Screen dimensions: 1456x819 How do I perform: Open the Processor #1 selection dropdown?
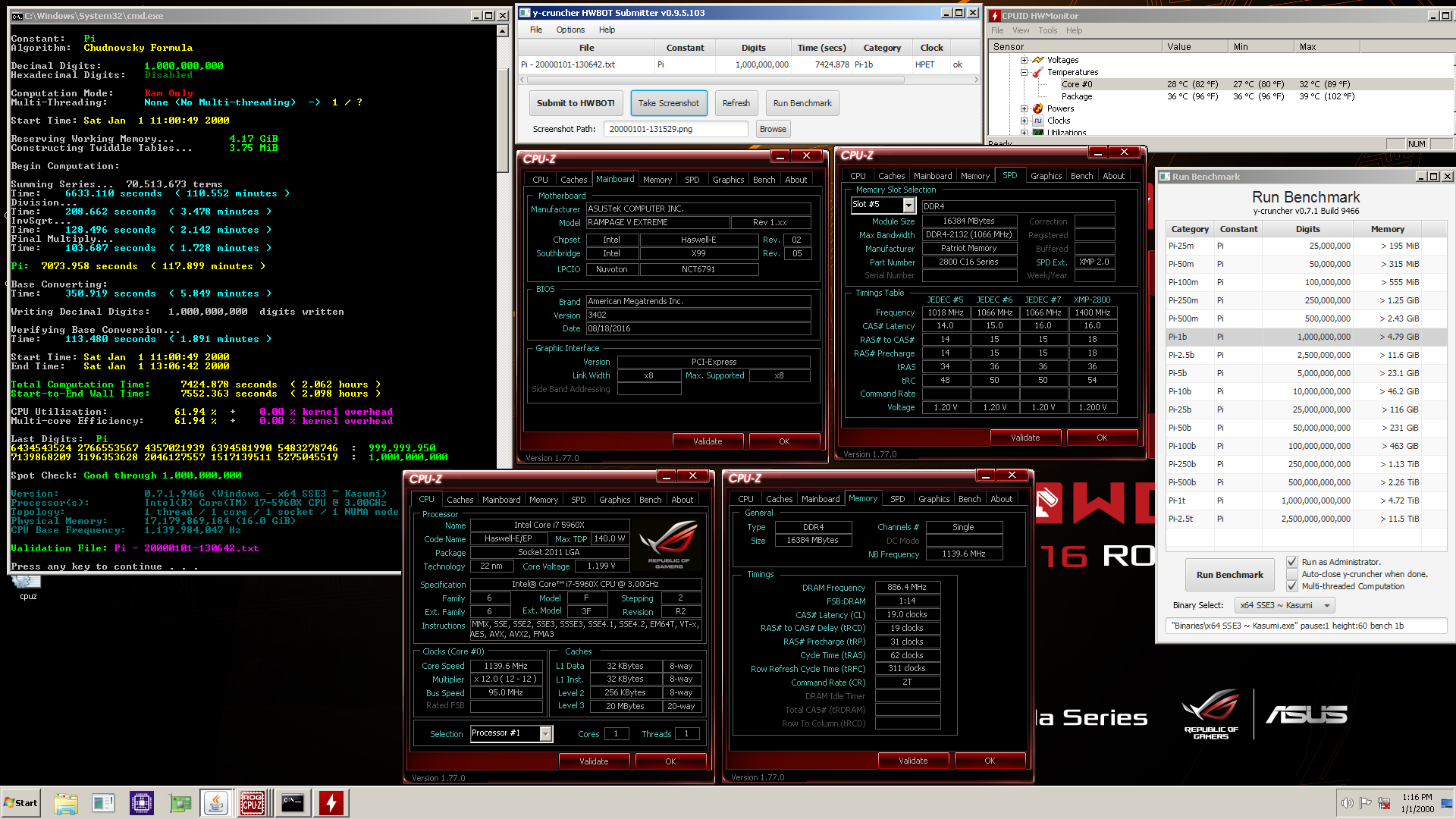tap(545, 733)
